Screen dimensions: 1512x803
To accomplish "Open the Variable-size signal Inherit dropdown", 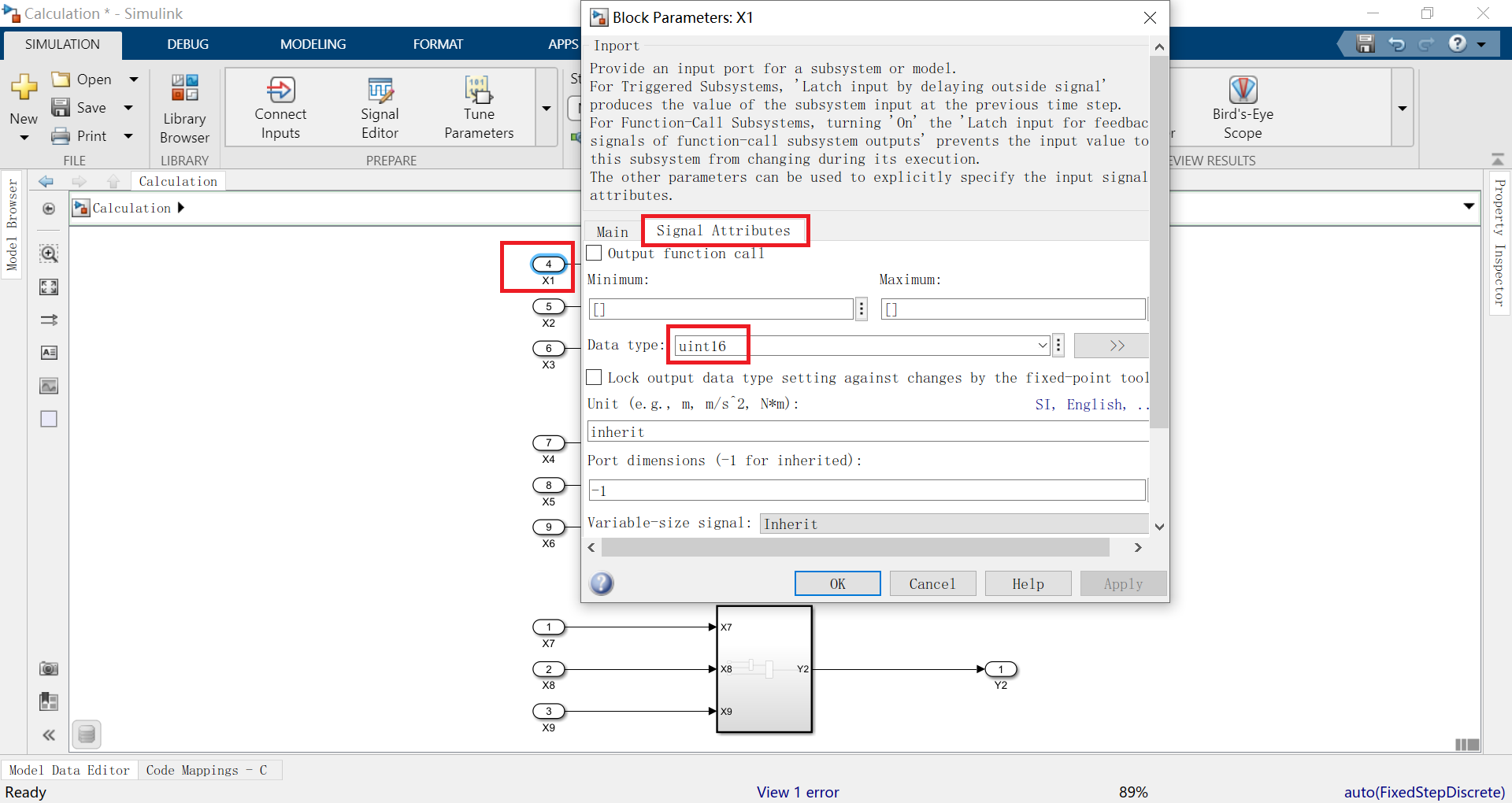I will [x=954, y=524].
